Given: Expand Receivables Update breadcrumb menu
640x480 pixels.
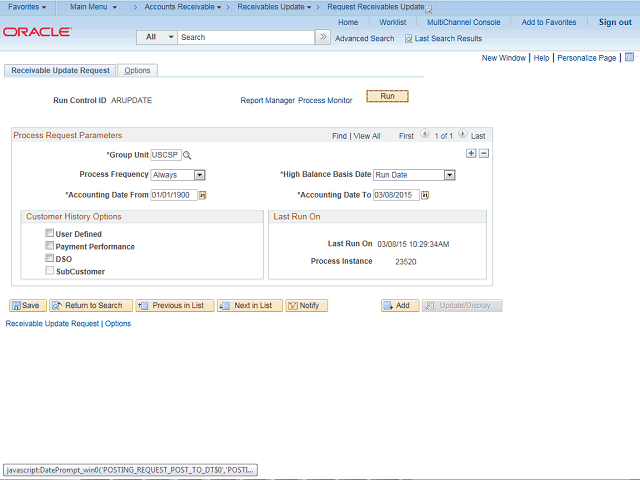Looking at the screenshot, I should tap(274, 7).
